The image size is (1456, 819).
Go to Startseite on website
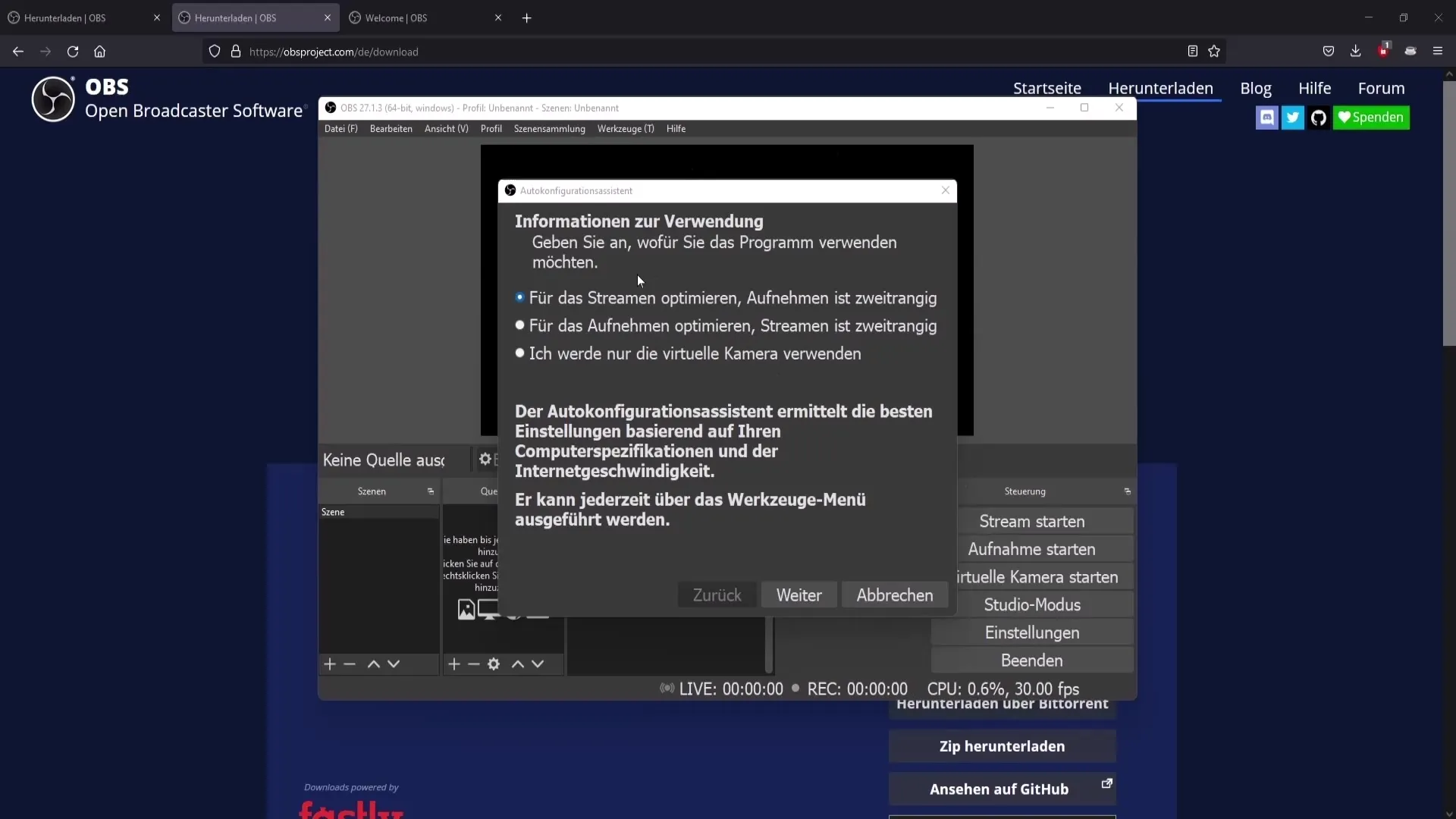pyautogui.click(x=1046, y=88)
